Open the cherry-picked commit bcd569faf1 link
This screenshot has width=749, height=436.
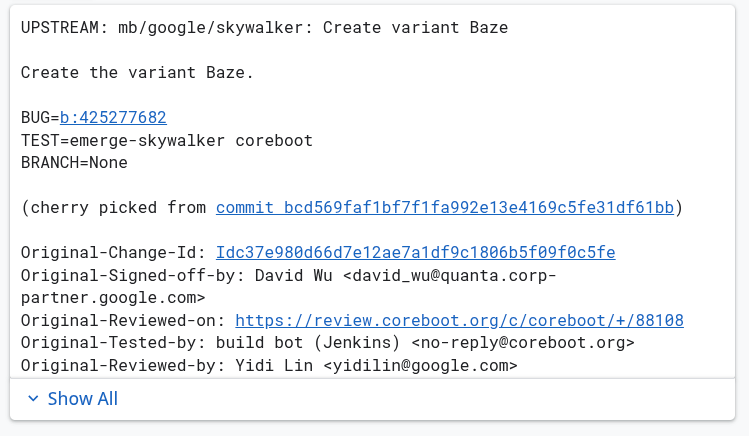[x=445, y=208]
